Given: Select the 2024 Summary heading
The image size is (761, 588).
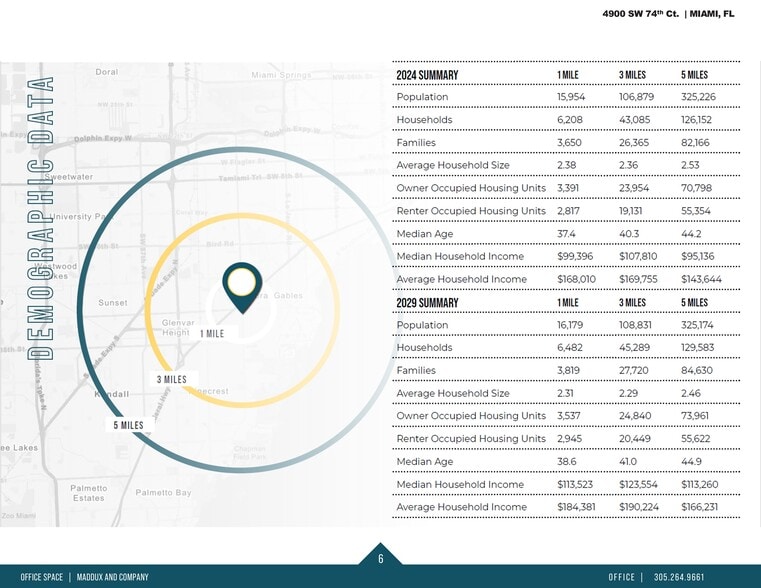Looking at the screenshot, I should pos(427,75).
